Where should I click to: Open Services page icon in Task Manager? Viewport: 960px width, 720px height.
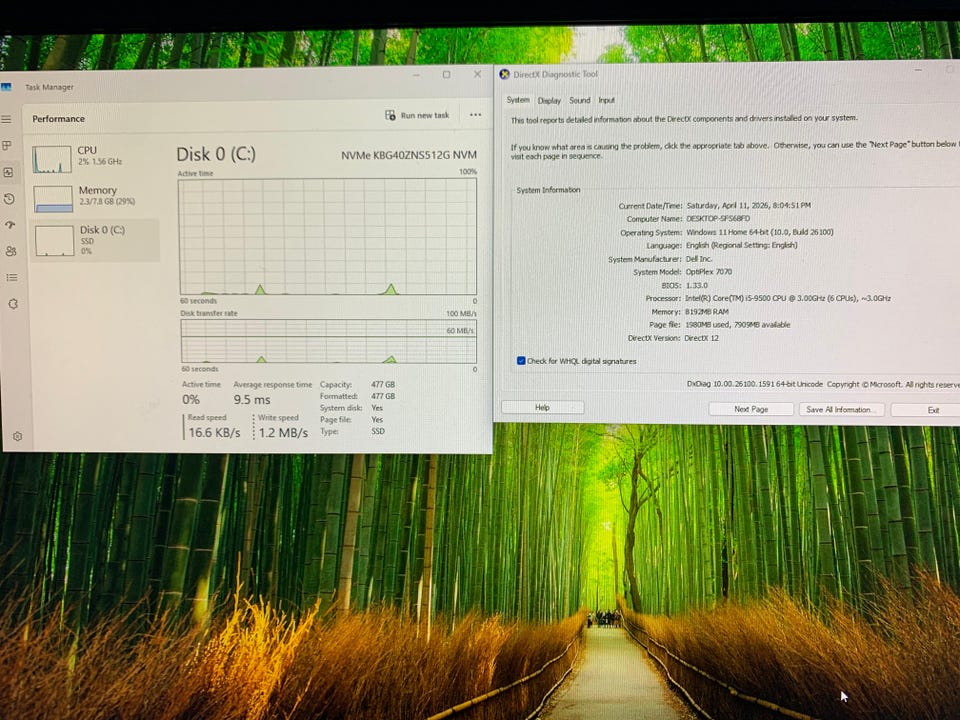pos(13,304)
